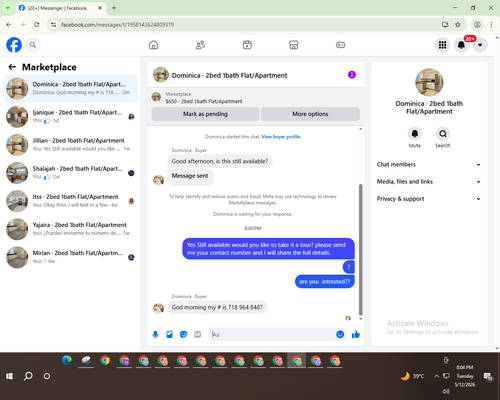Select the Mirian conversation

coord(70,257)
